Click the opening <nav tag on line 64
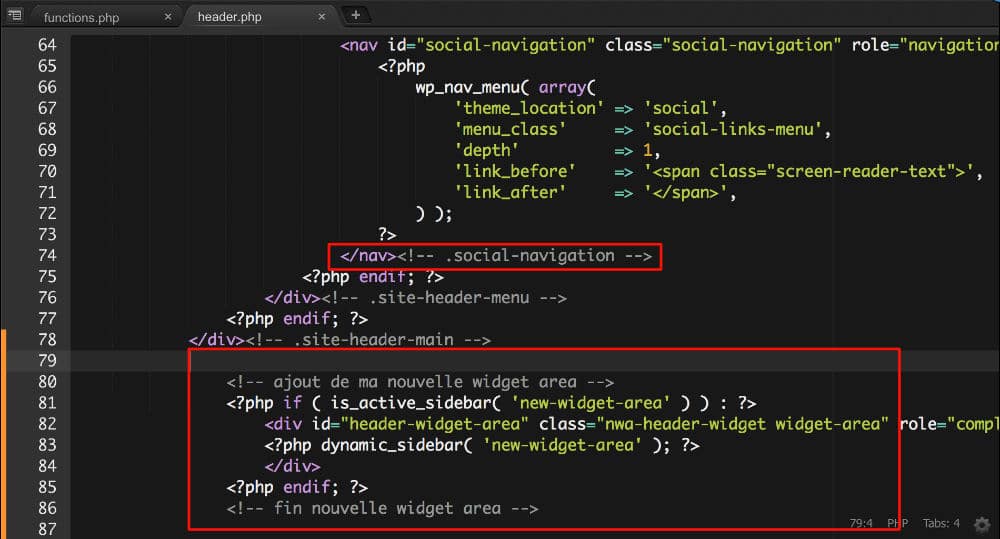 coord(358,45)
